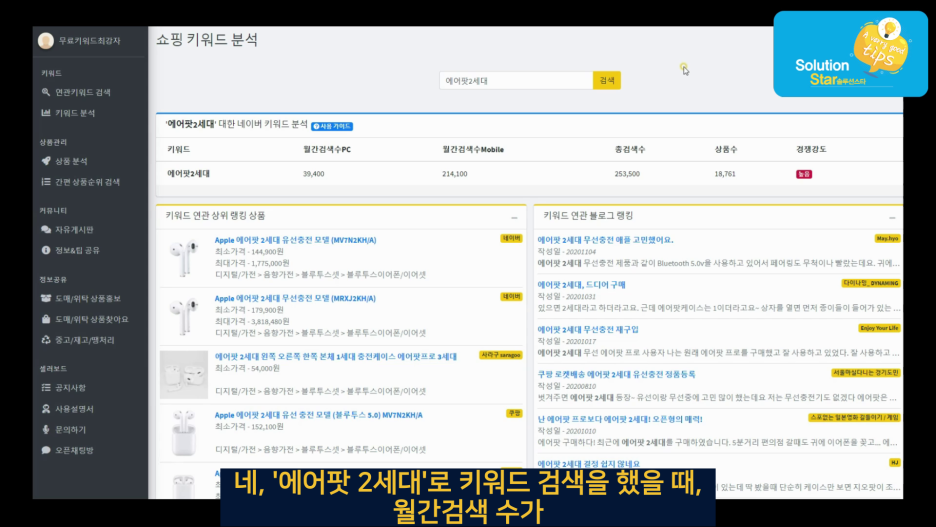Click thumbnail of MV7N2KH/A 유선충전 product
The width and height of the screenshot is (936, 527).
coord(184,257)
